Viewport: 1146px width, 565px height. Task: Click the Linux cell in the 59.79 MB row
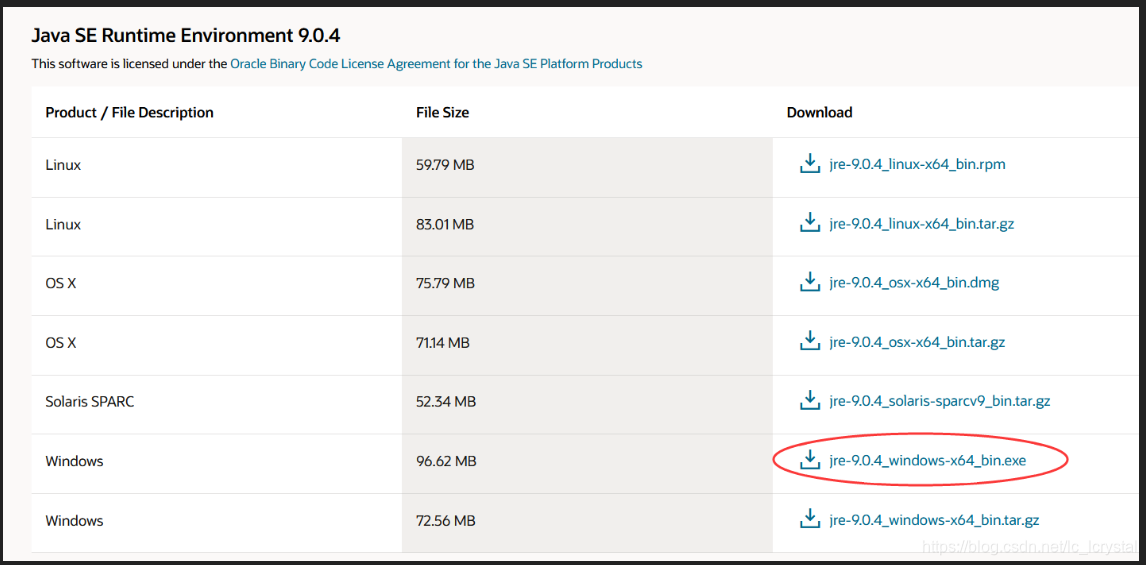(x=216, y=165)
